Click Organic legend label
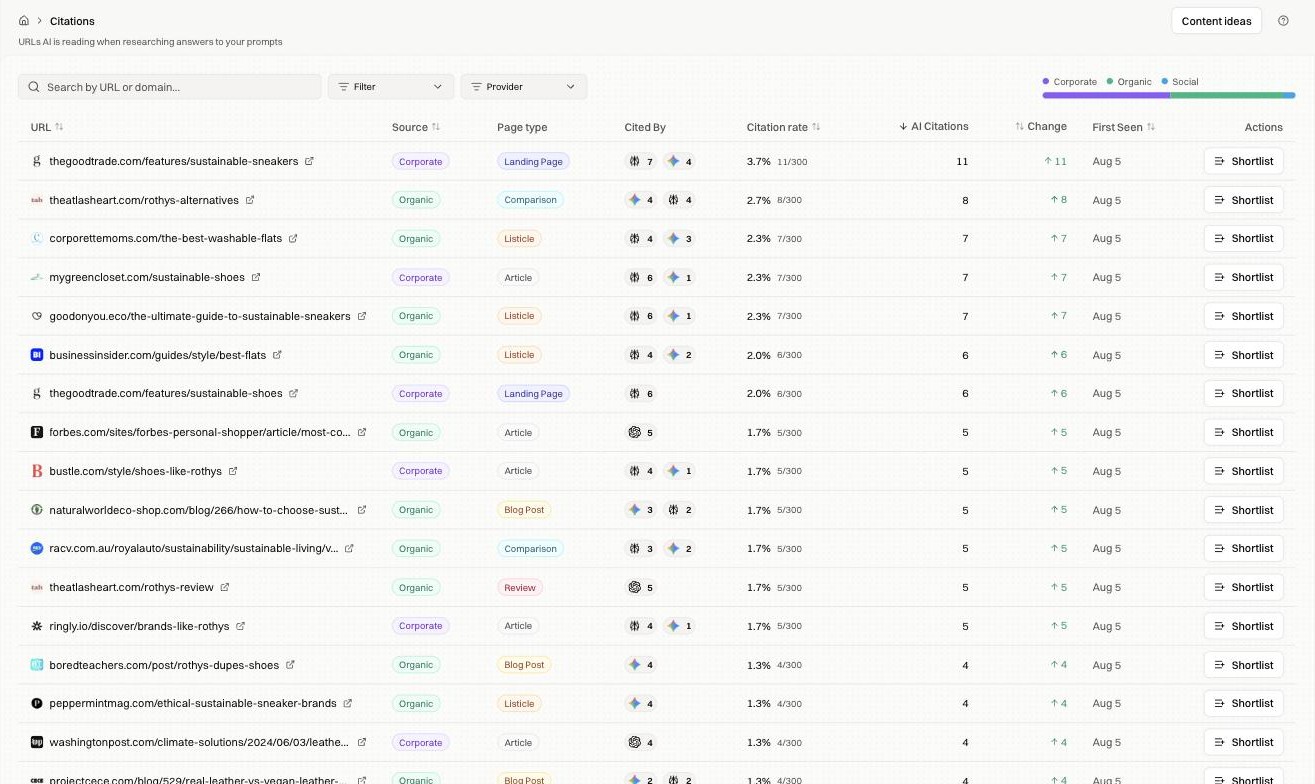This screenshot has height=784, width=1315. [1134, 82]
